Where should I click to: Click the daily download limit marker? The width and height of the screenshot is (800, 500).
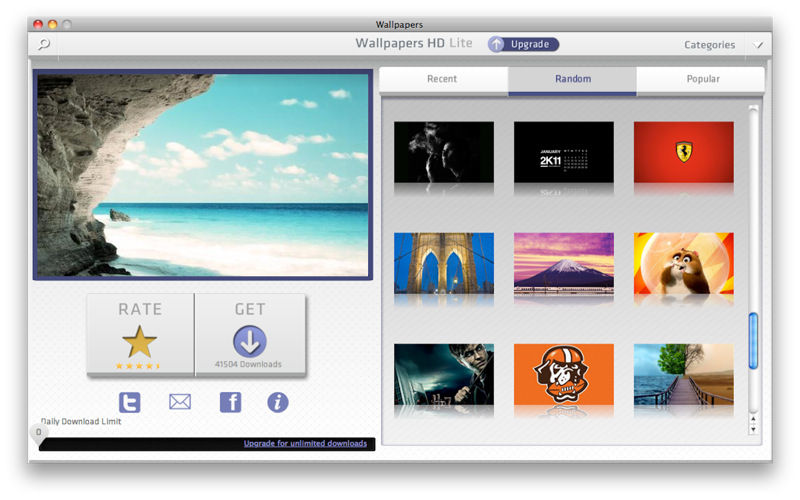click(38, 433)
